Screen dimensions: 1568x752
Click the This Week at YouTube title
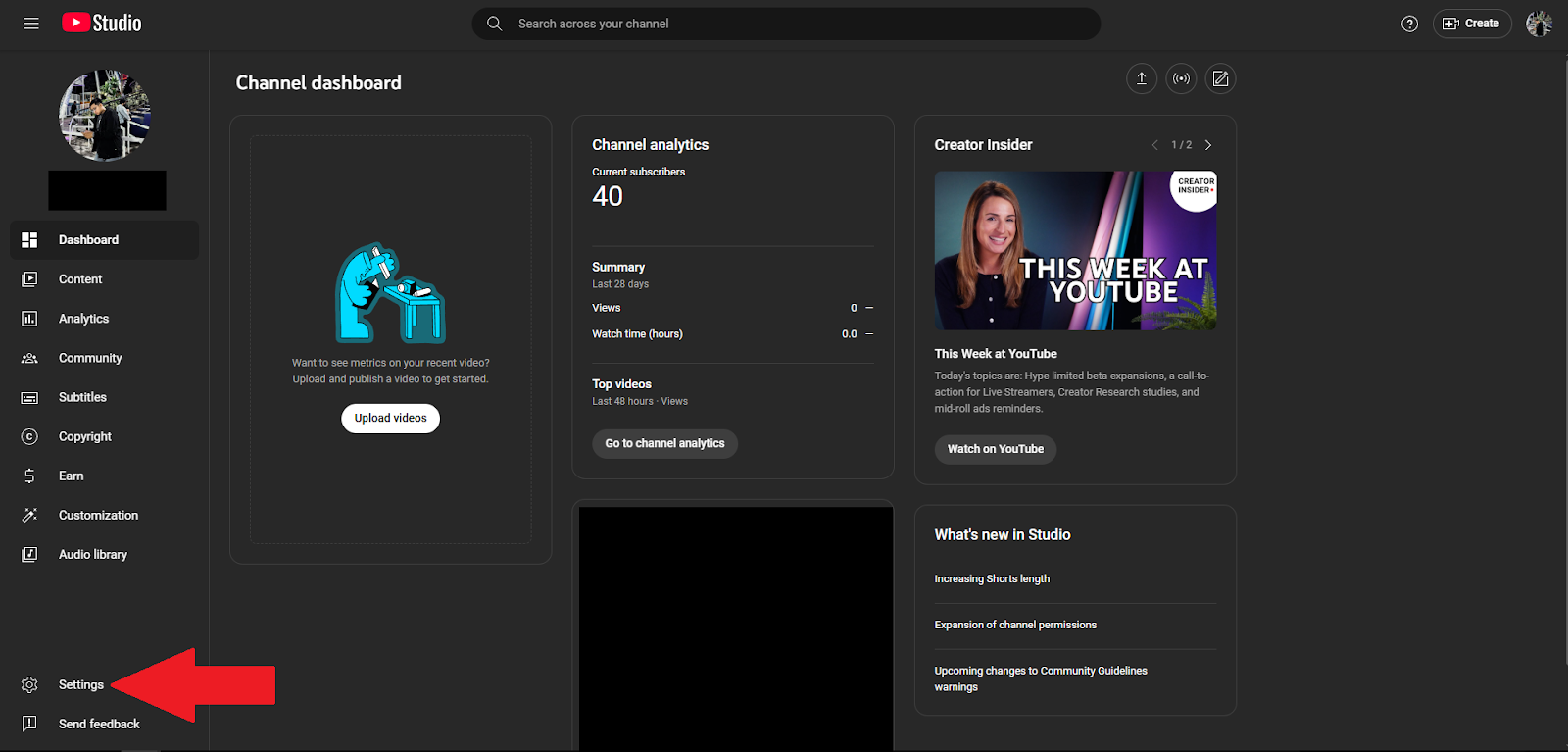pos(996,354)
